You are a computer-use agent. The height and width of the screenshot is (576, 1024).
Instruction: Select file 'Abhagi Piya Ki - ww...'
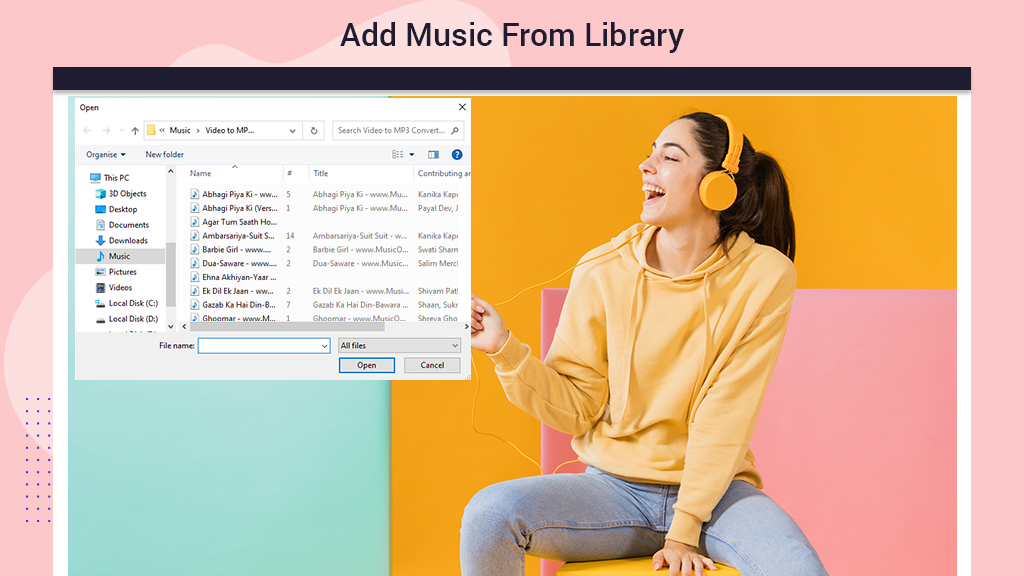[x=240, y=195]
